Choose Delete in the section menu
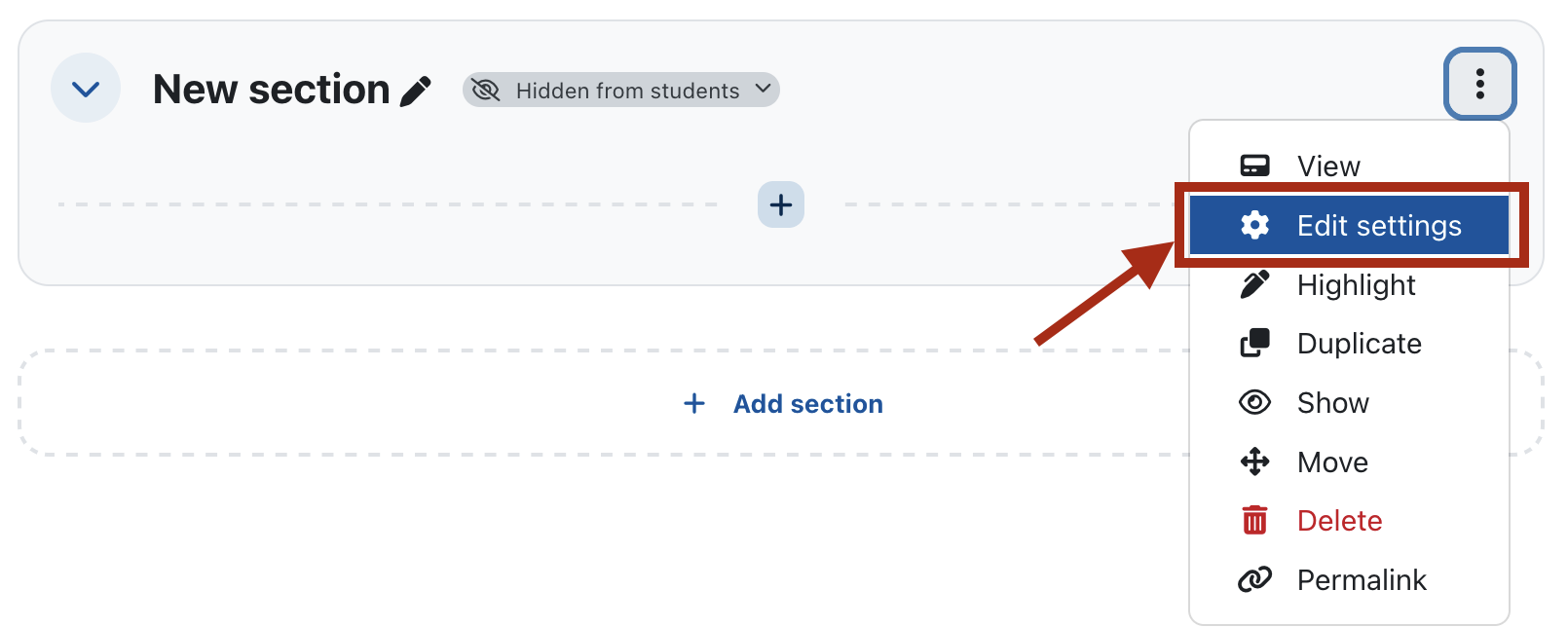1568x627 pixels. (1339, 521)
